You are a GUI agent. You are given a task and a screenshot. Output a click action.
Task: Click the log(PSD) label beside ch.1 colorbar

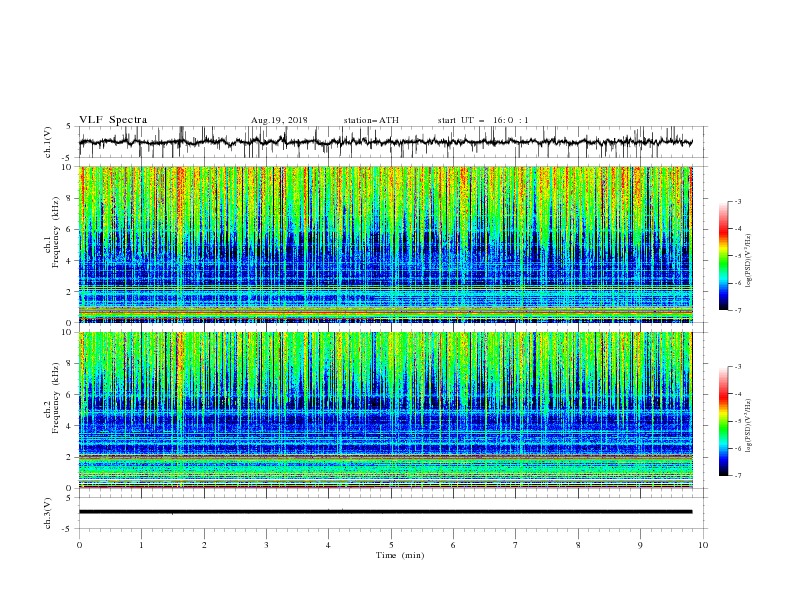pyautogui.click(x=749, y=261)
